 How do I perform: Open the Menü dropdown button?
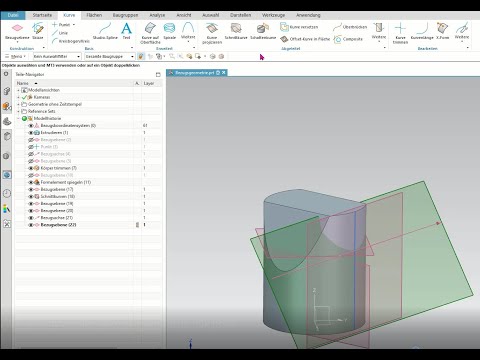coord(15,56)
